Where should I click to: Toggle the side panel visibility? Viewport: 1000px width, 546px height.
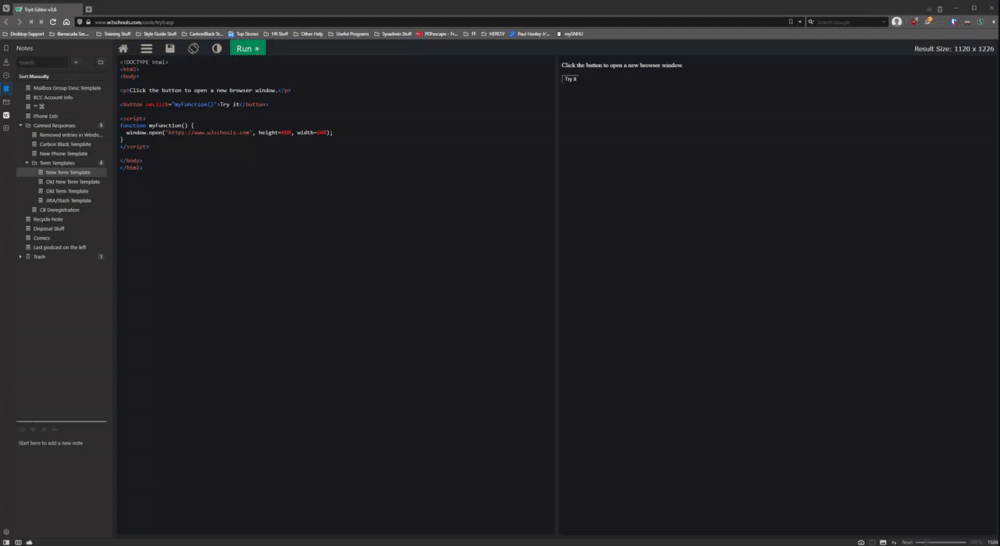(6, 542)
